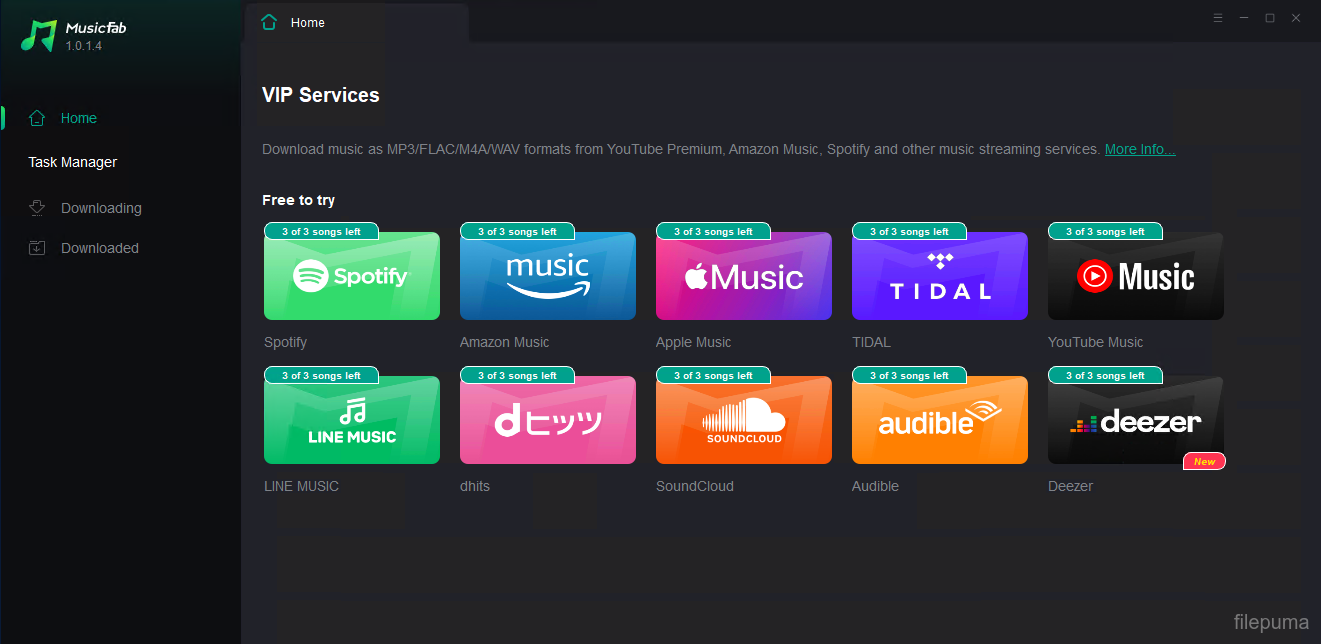The height and width of the screenshot is (644, 1321).
Task: Follow the More Info link
Action: pyautogui.click(x=1139, y=149)
